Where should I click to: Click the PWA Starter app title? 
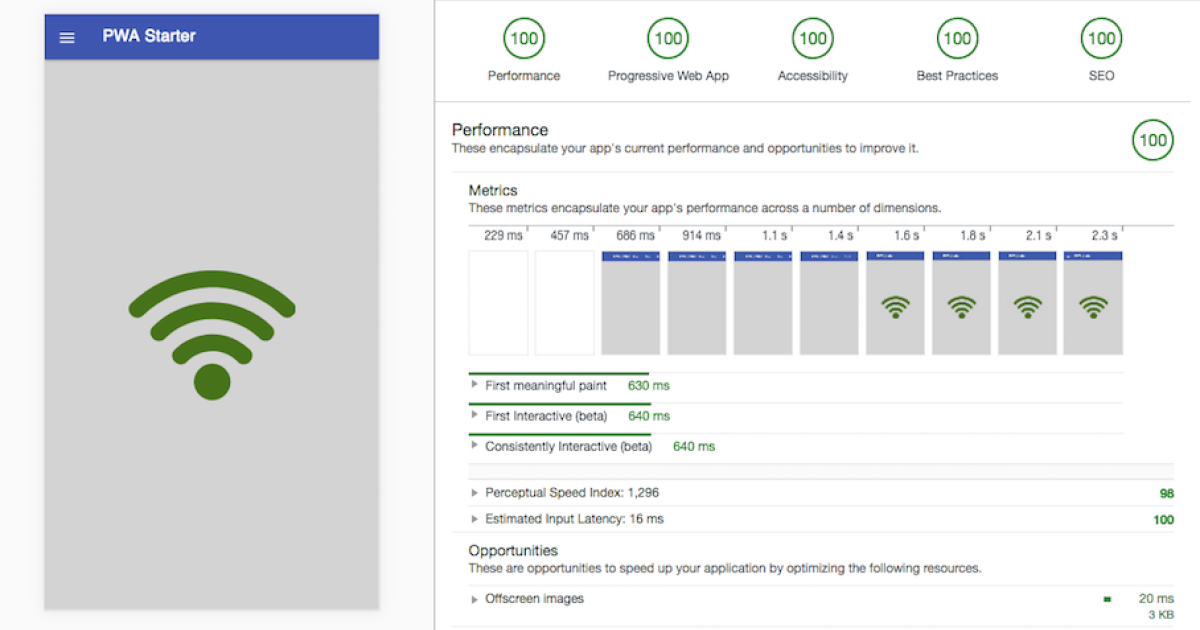[149, 36]
